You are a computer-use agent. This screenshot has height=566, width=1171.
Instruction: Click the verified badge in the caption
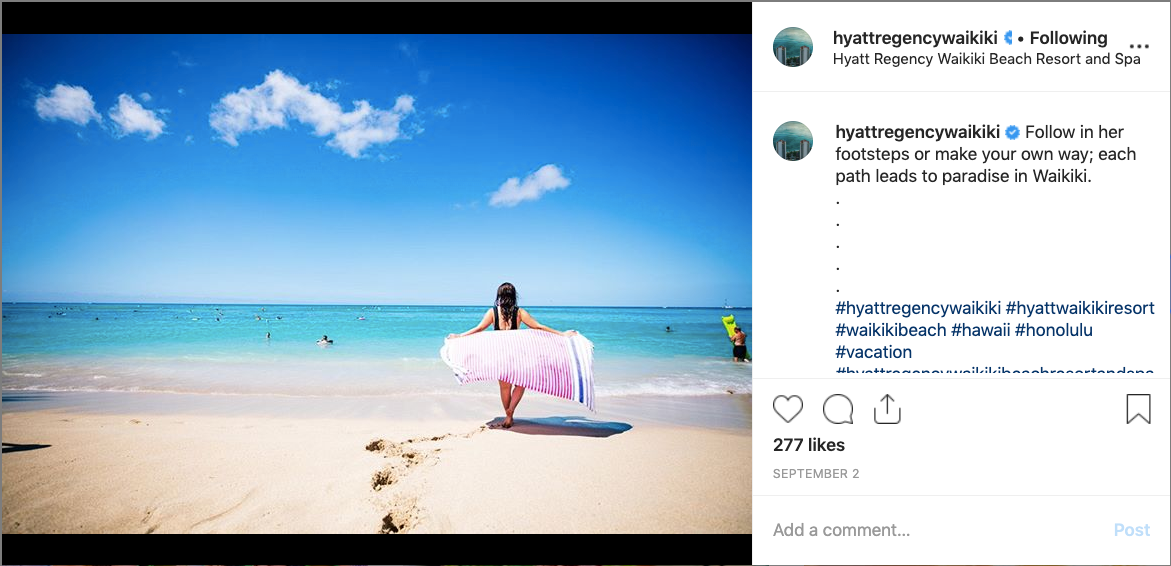(x=1013, y=133)
